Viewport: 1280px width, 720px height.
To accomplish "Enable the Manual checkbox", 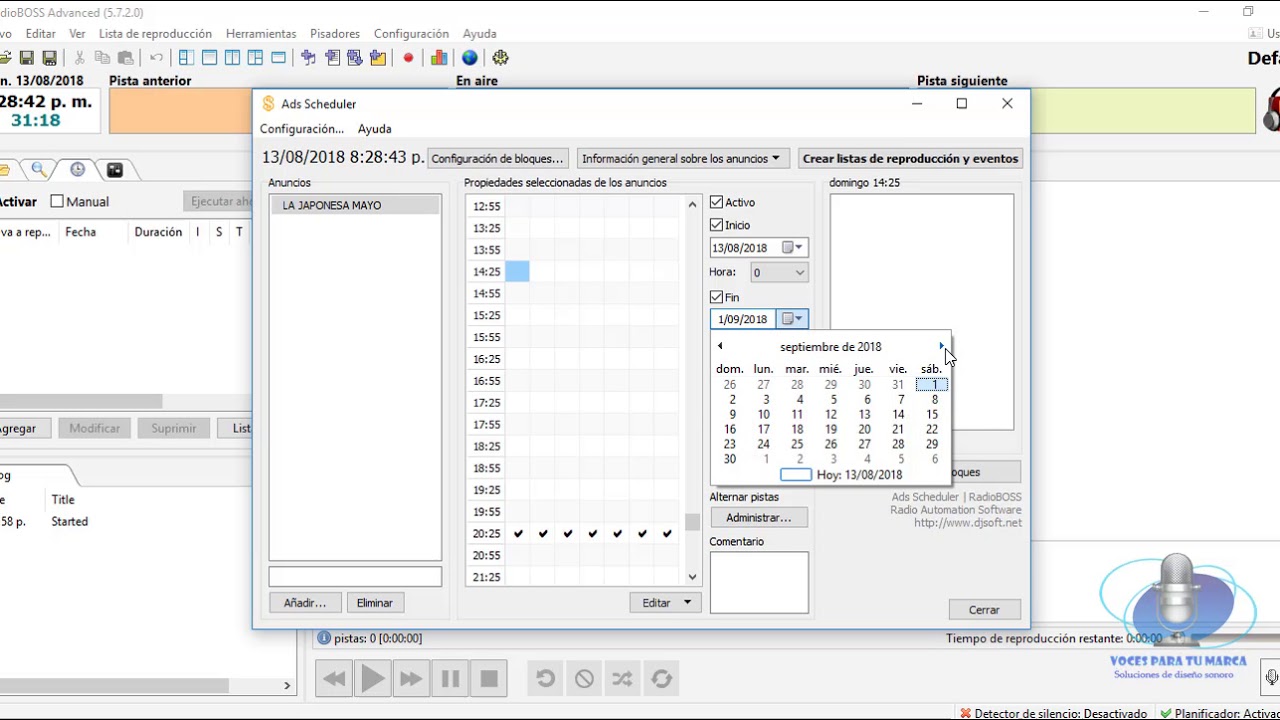I will pos(57,201).
